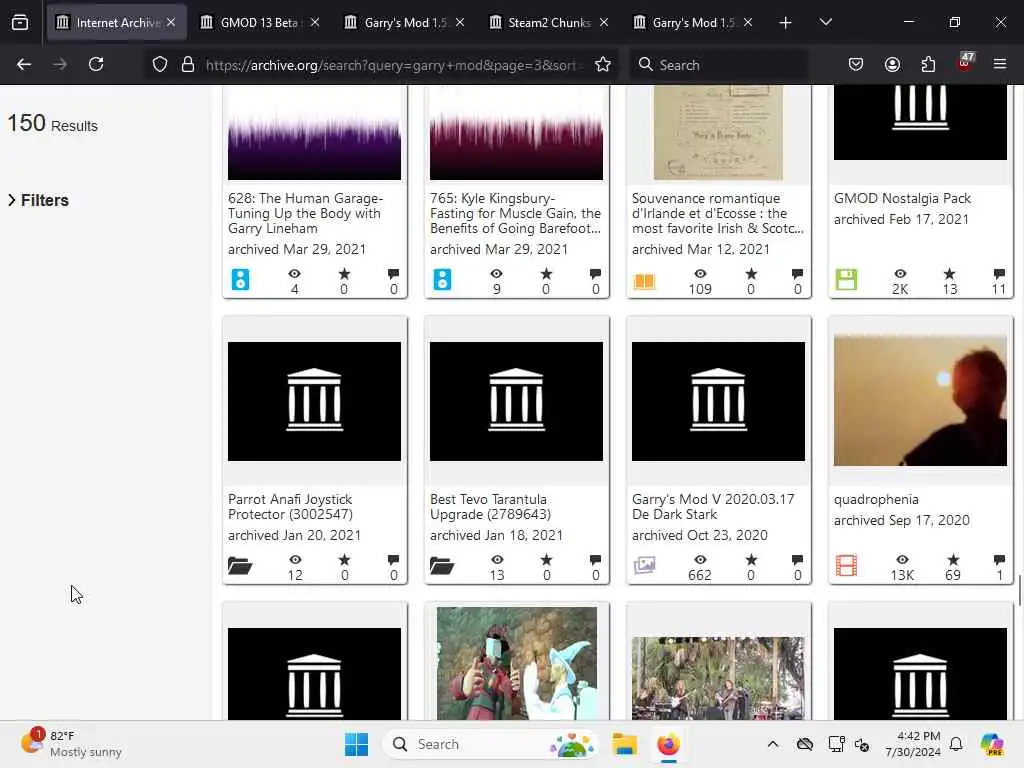
Task: Click the Parrot Anafi archive logo thumbnail
Action: (314, 401)
